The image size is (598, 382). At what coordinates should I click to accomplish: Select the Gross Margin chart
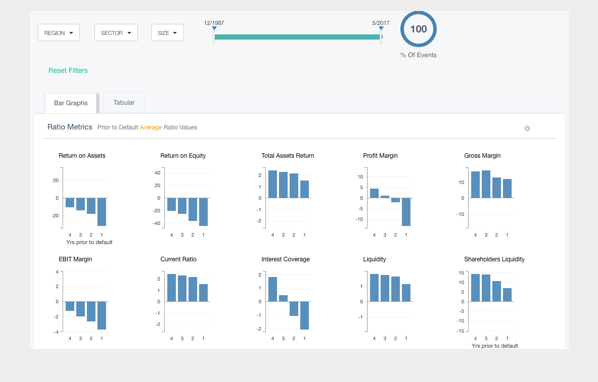tap(488, 195)
